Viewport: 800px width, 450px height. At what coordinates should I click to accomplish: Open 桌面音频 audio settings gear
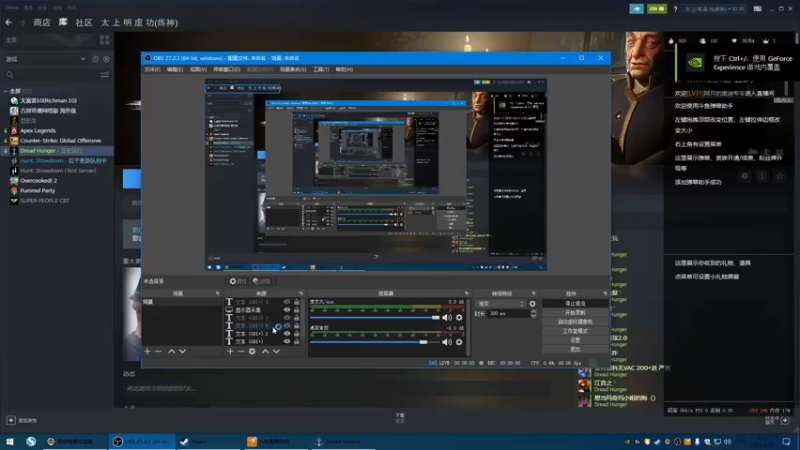click(x=459, y=342)
